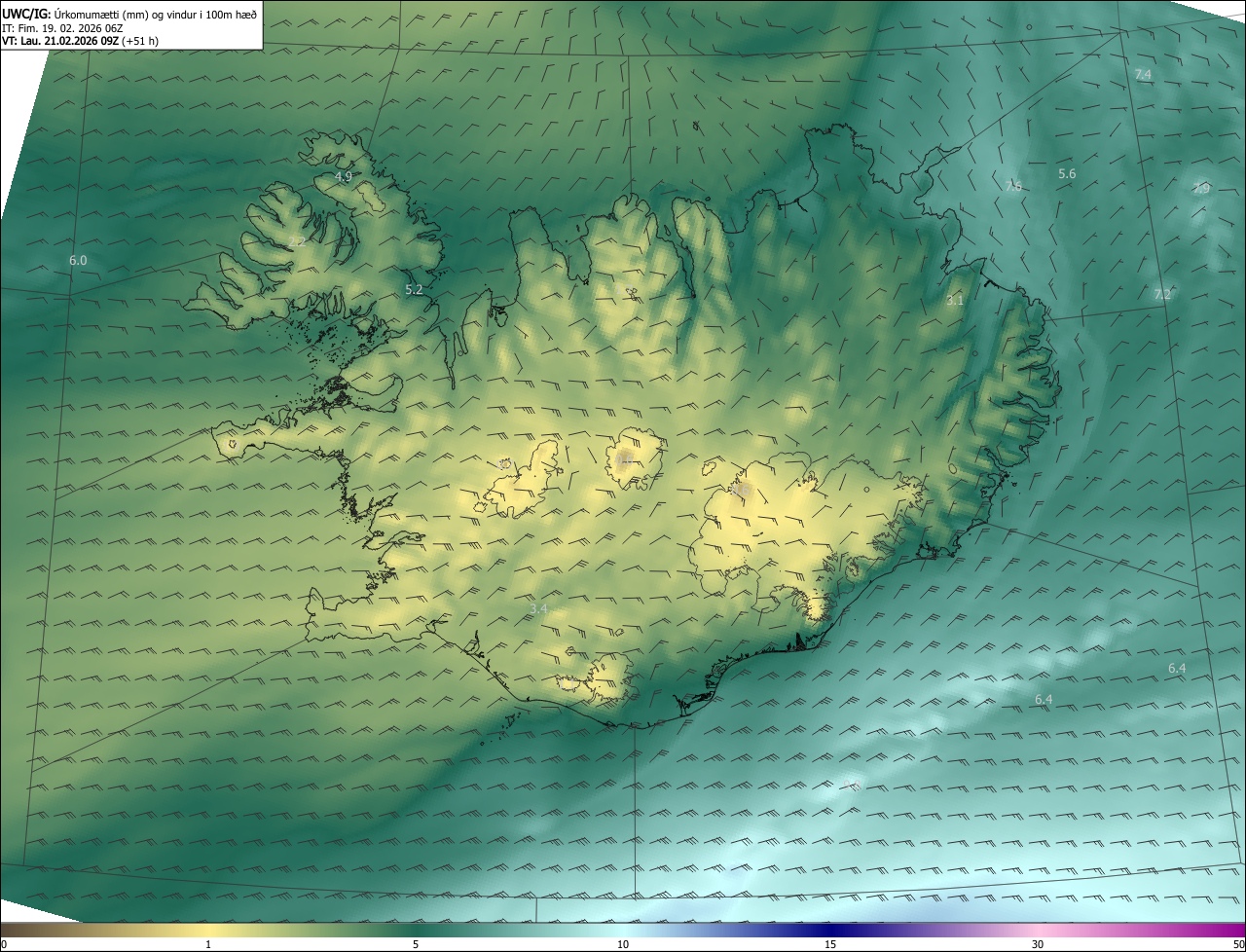
Task: Click the "7.9" value label on the map
Action: coord(1201,188)
